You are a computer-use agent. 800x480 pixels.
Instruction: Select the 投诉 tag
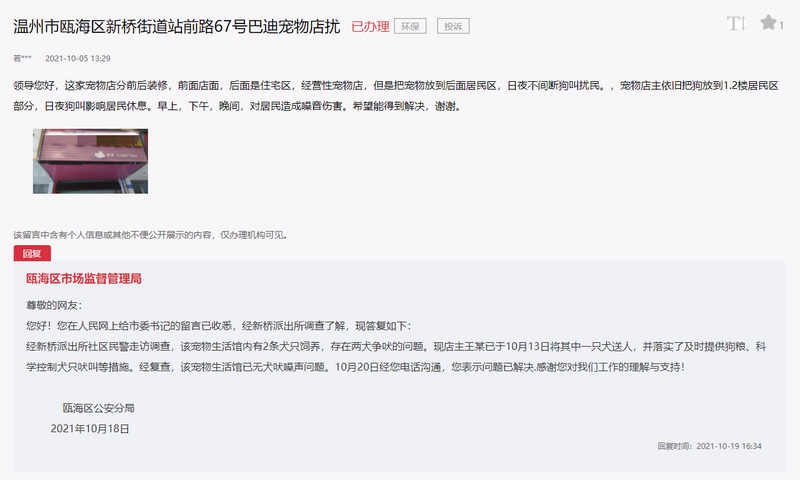(453, 26)
